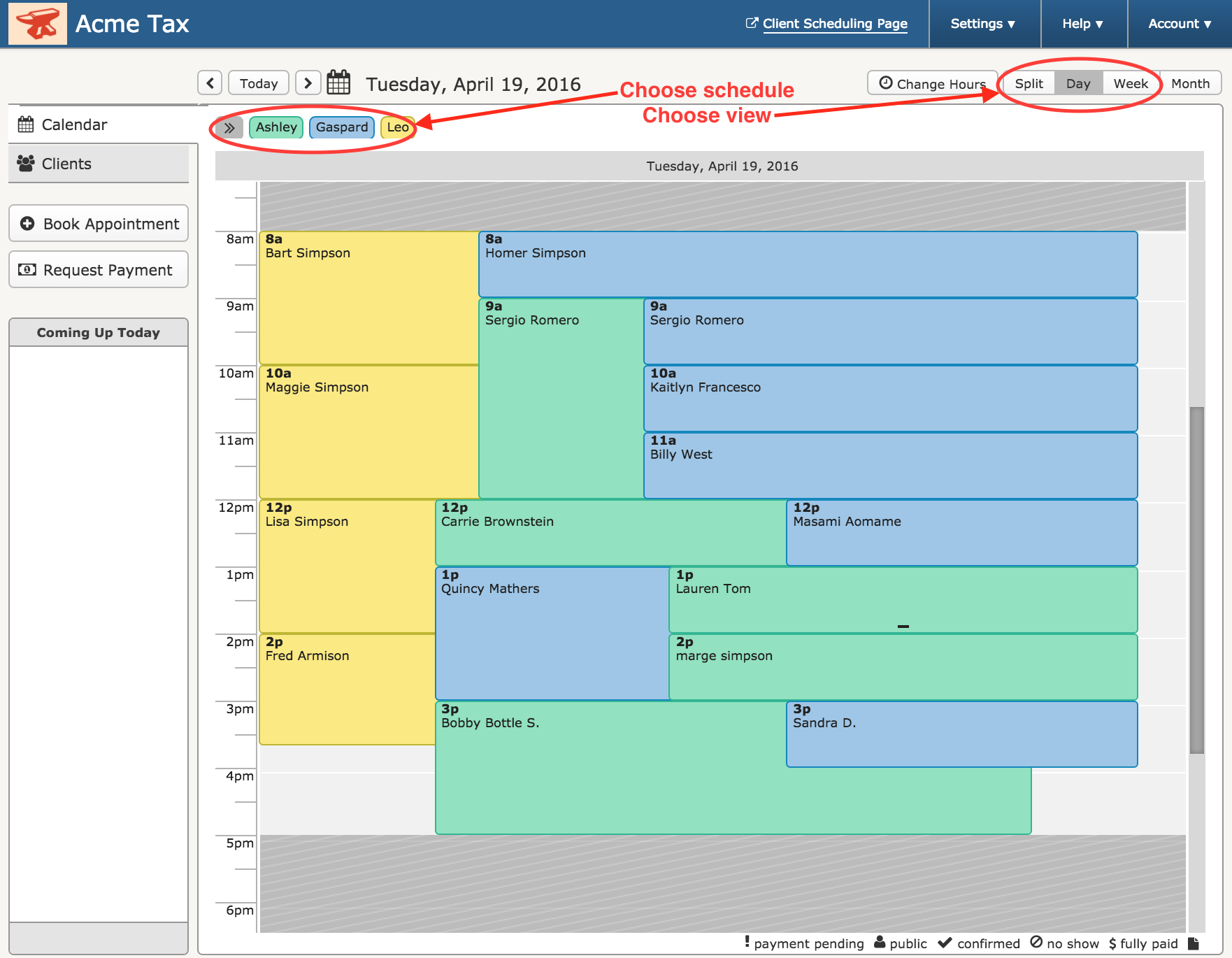Image resolution: width=1232 pixels, height=958 pixels.
Task: Open Bart Simpson 8a appointment
Action: coord(369,298)
